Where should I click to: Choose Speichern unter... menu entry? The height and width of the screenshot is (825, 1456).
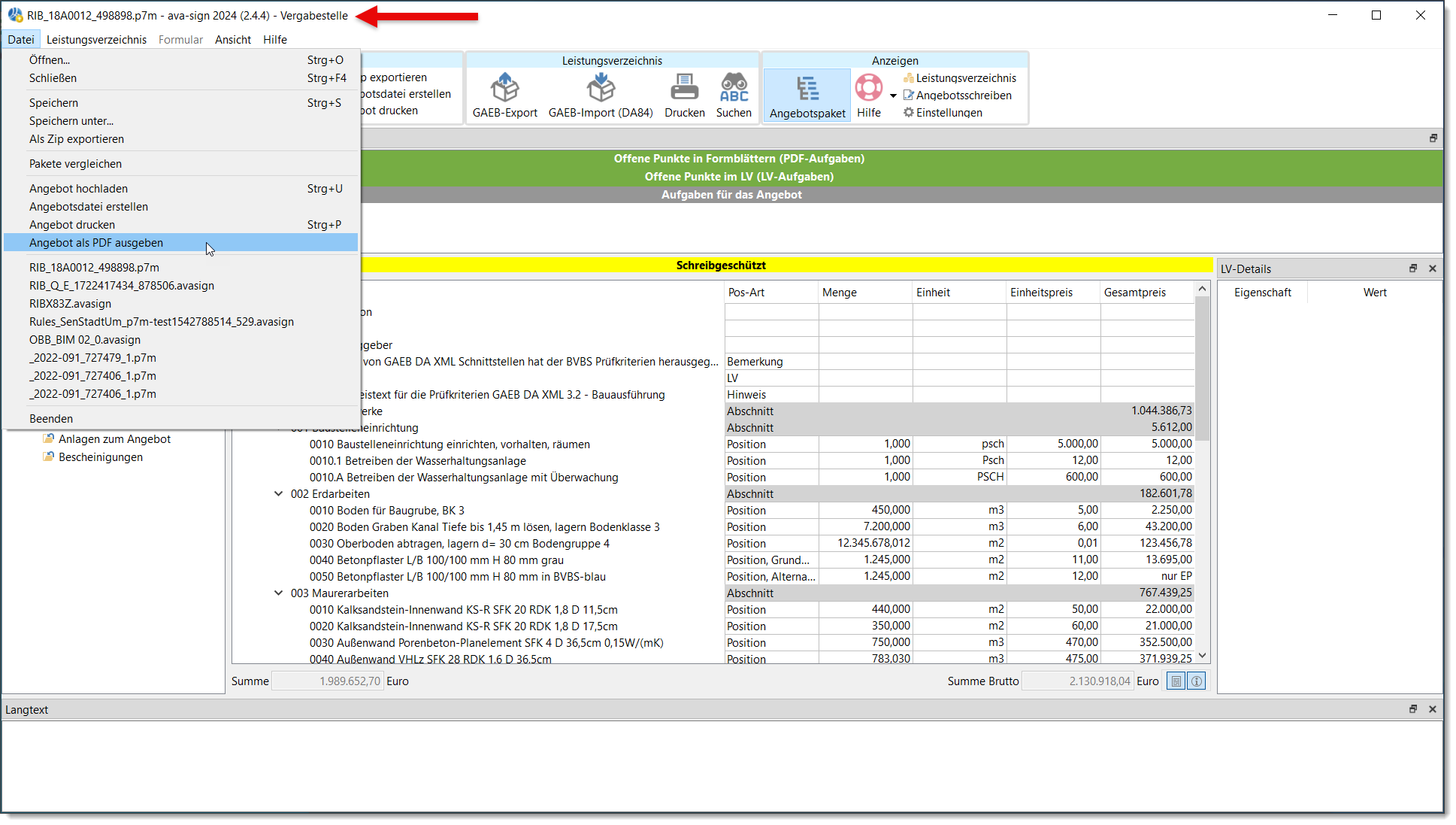coord(180,121)
